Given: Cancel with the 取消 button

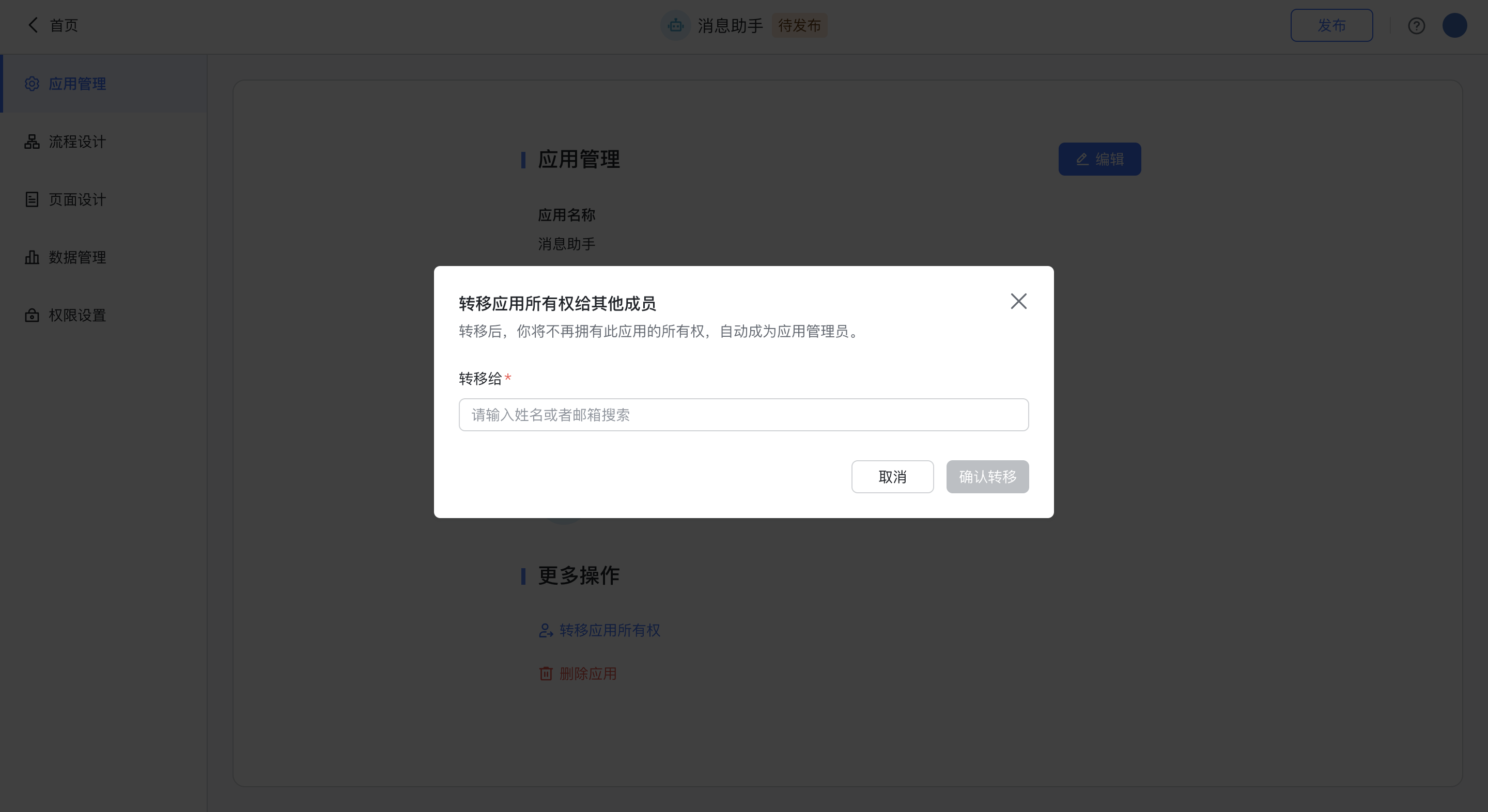Looking at the screenshot, I should tap(892, 476).
